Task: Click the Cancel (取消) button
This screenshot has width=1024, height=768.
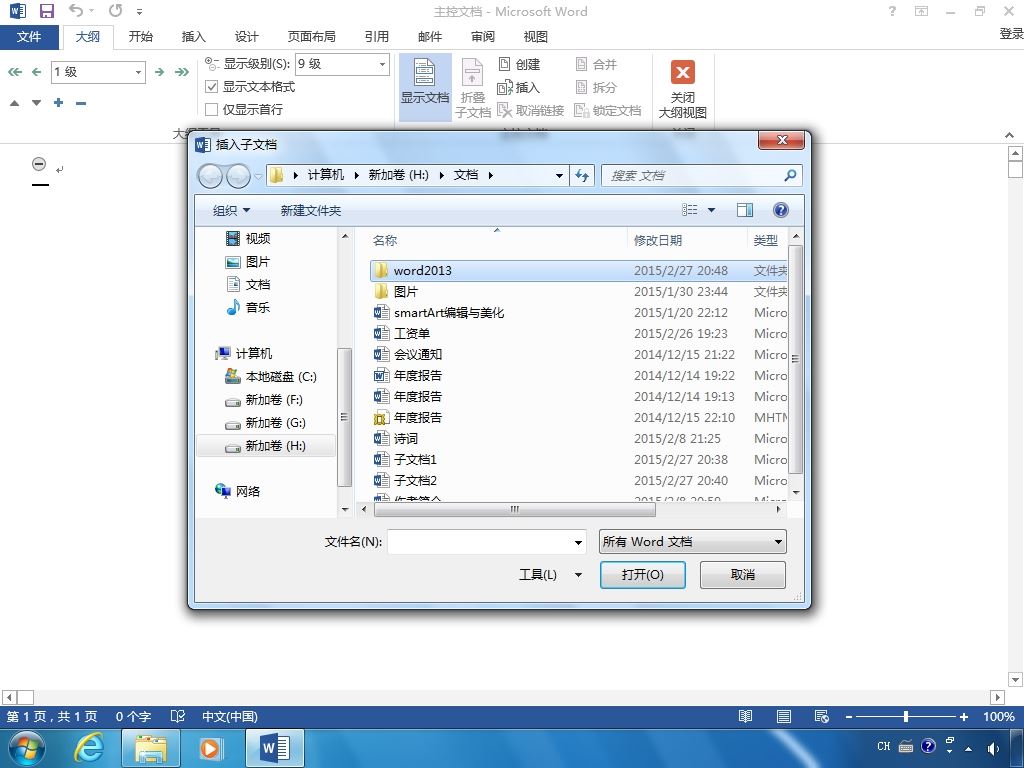Action: [x=743, y=575]
